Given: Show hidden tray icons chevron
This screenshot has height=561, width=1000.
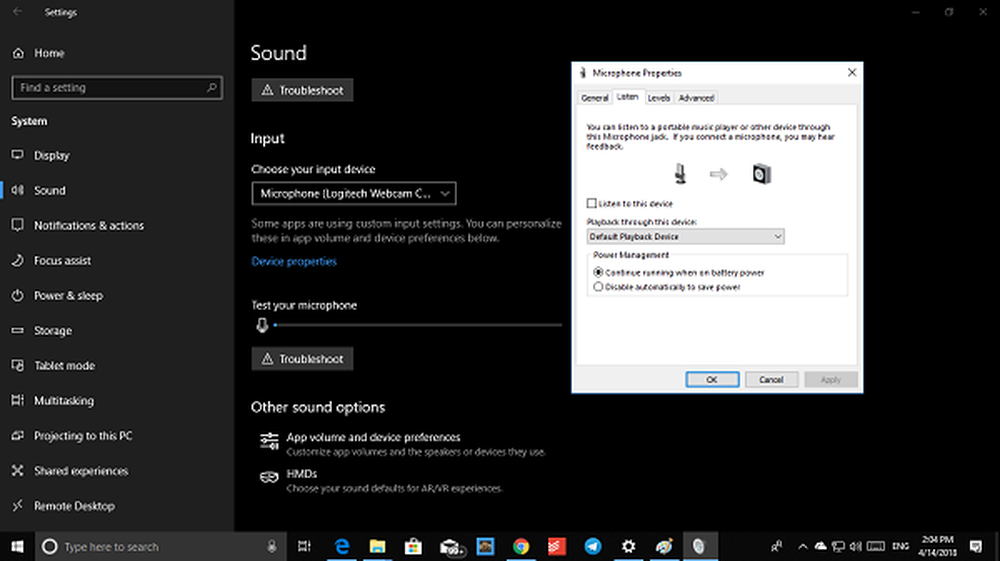Looking at the screenshot, I should pyautogui.click(x=802, y=546).
